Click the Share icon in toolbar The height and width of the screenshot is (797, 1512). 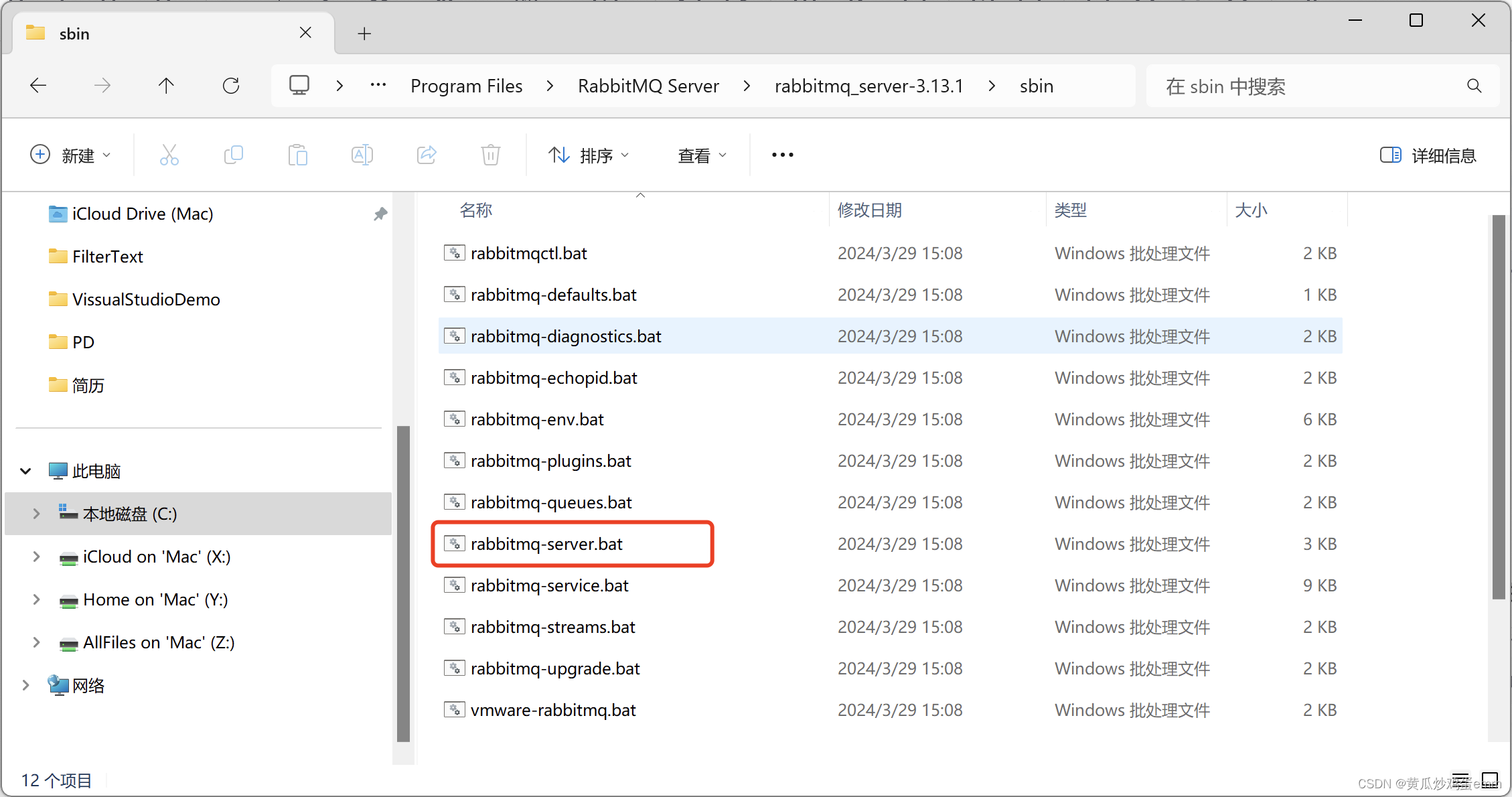pyautogui.click(x=427, y=155)
